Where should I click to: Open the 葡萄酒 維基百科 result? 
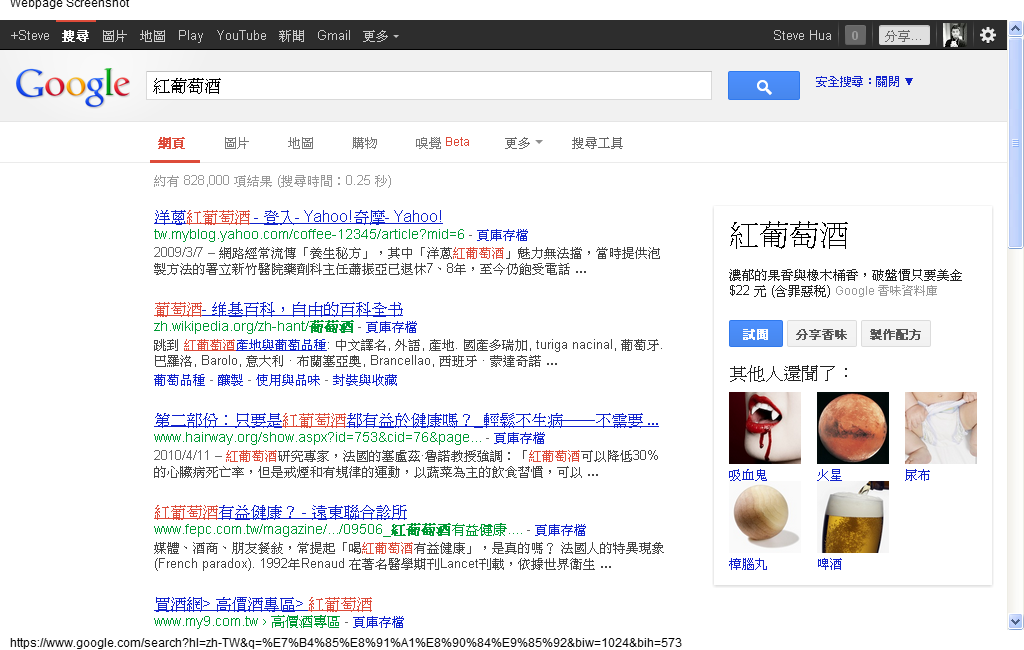278,309
